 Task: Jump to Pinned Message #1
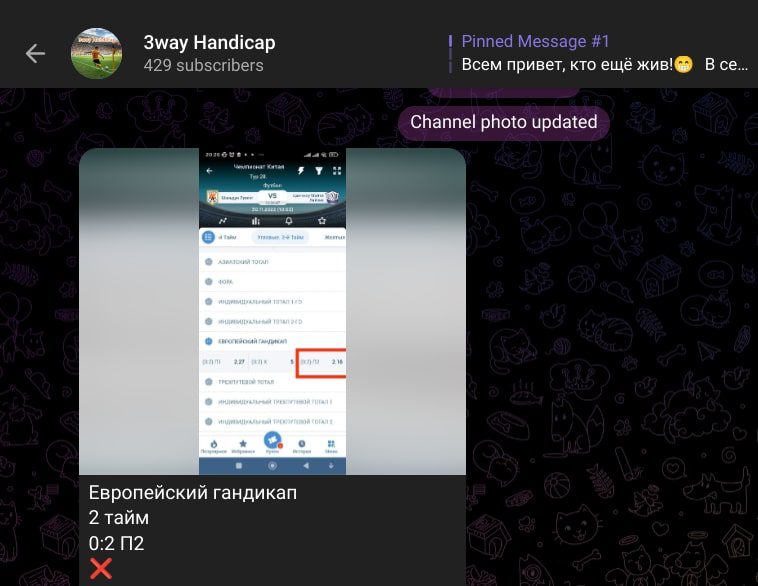pyautogui.click(x=600, y=53)
